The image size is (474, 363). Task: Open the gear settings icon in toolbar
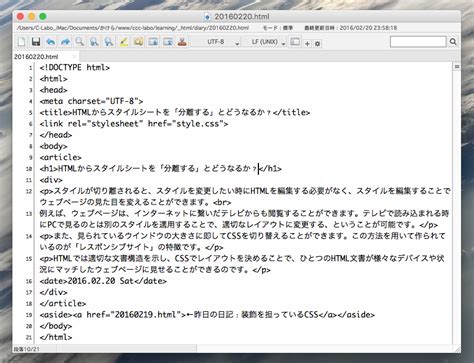pyautogui.click(x=317, y=43)
